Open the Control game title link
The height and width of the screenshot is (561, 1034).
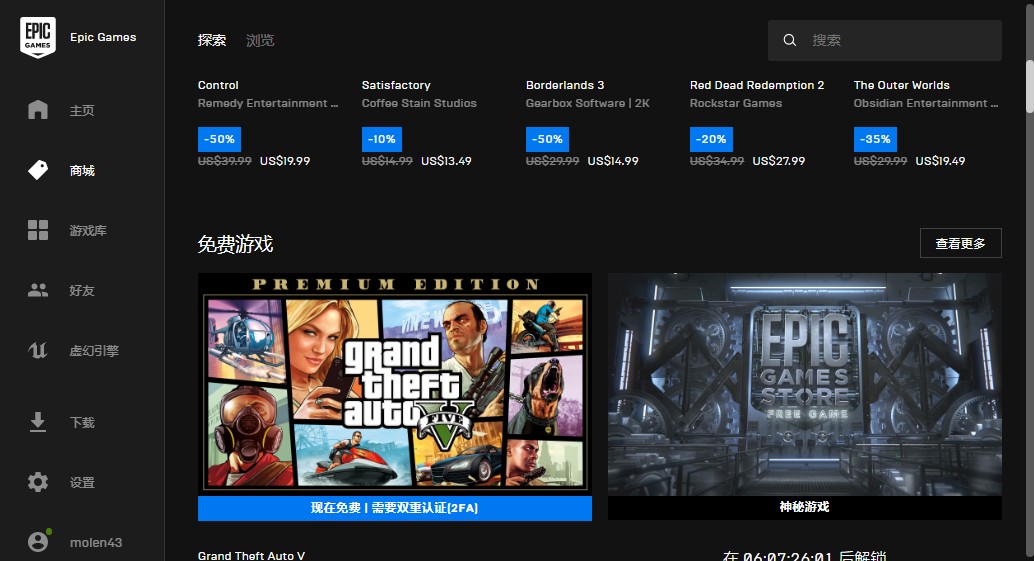click(218, 85)
